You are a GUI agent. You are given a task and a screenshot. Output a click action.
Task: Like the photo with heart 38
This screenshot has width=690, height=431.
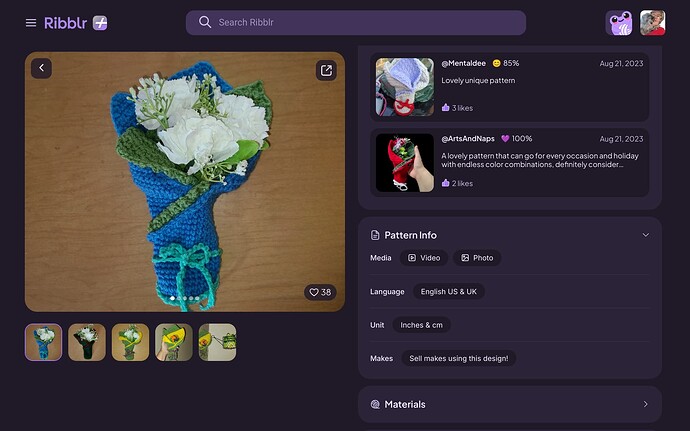tap(320, 292)
